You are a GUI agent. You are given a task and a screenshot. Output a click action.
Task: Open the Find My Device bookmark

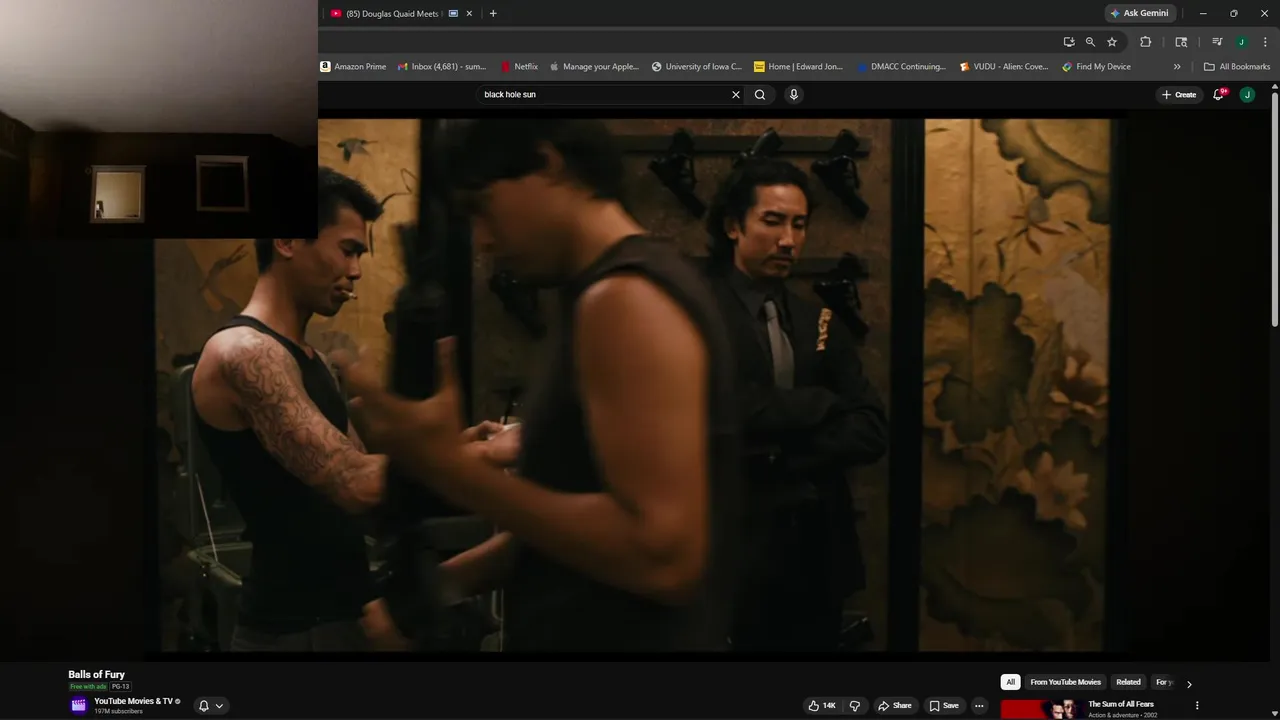point(1096,67)
